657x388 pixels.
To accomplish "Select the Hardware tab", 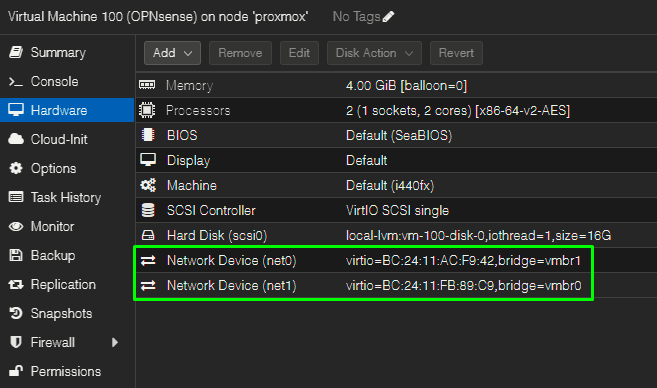I will click(x=67, y=110).
